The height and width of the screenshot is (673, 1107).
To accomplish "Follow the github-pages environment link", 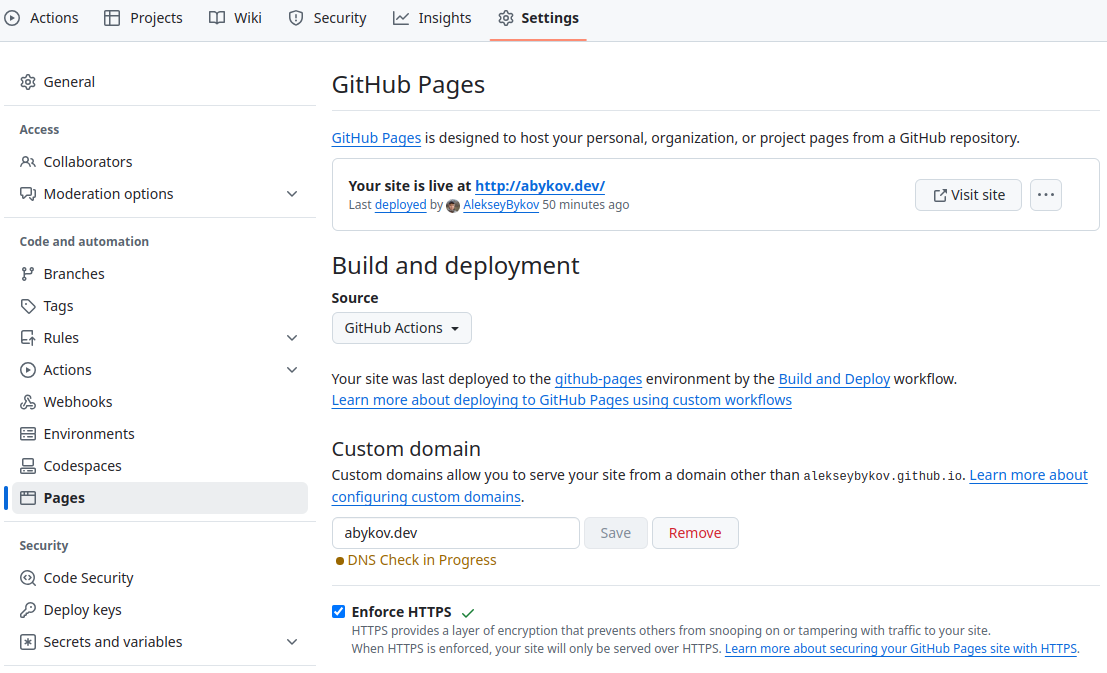I will pos(598,379).
